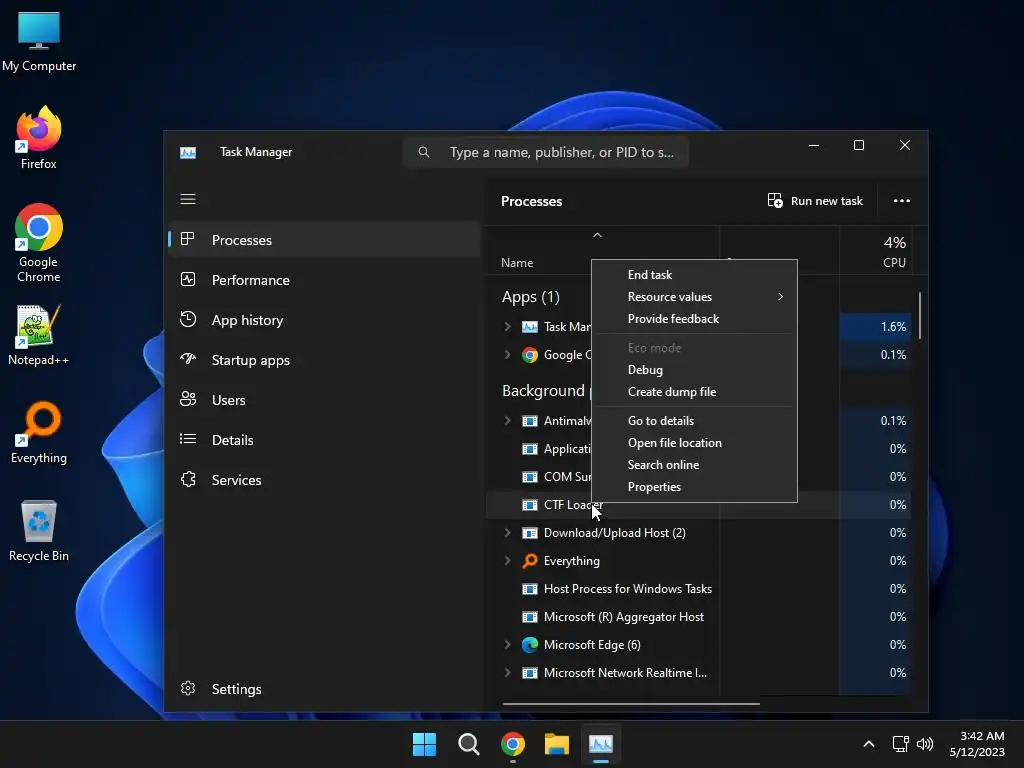This screenshot has width=1024, height=768.
Task: Open the Resource values submenu arrow
Action: pos(780,296)
